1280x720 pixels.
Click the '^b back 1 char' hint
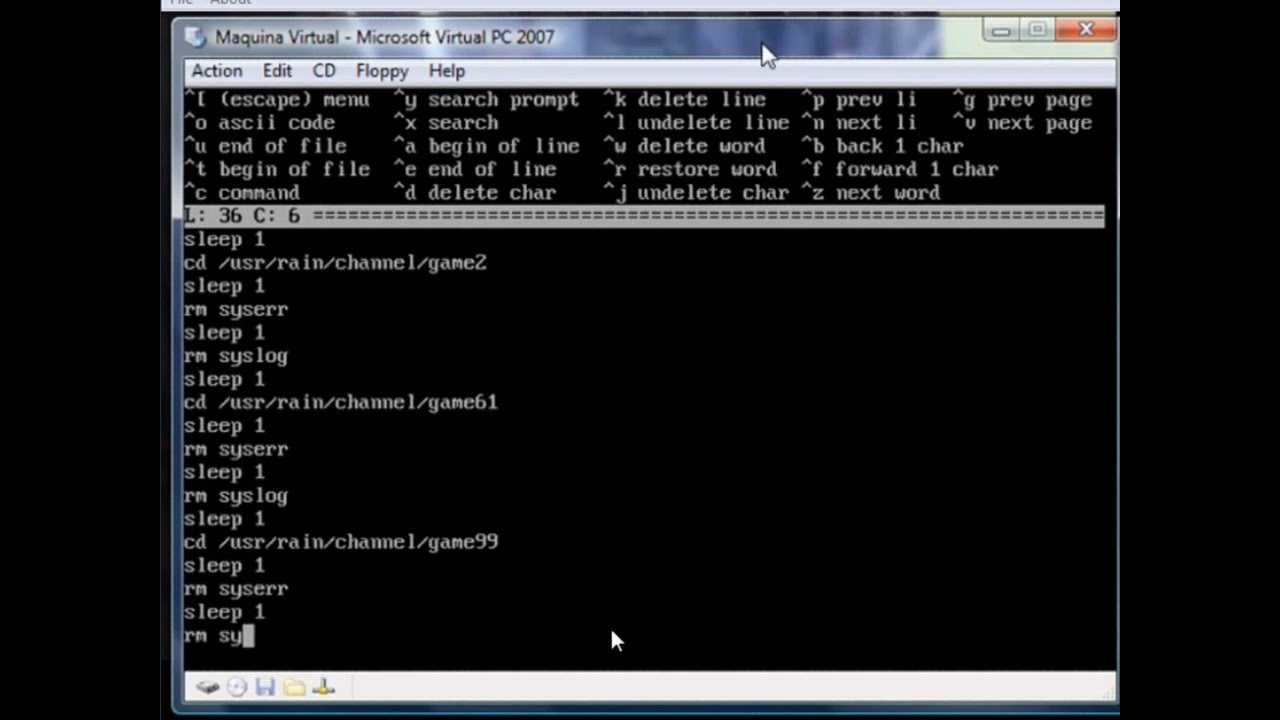(882, 146)
